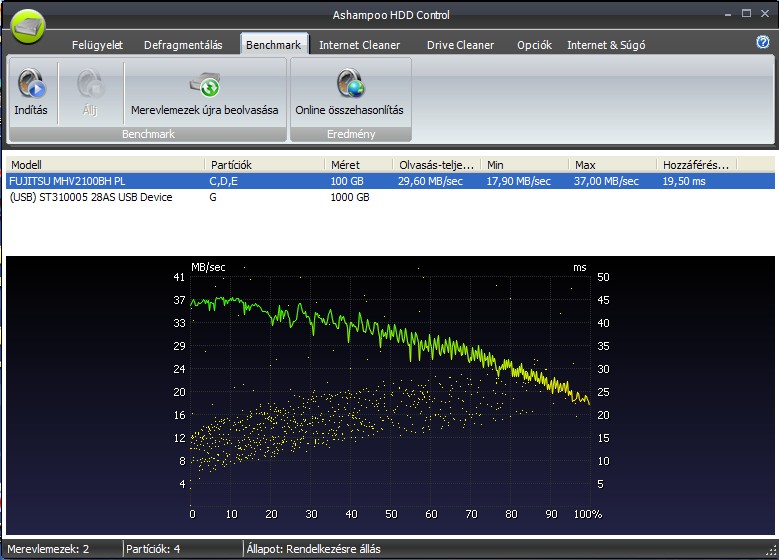The width and height of the screenshot is (779, 560).
Task: Click the Állapot: Rendelkezésre állás status text
Action: point(313,549)
